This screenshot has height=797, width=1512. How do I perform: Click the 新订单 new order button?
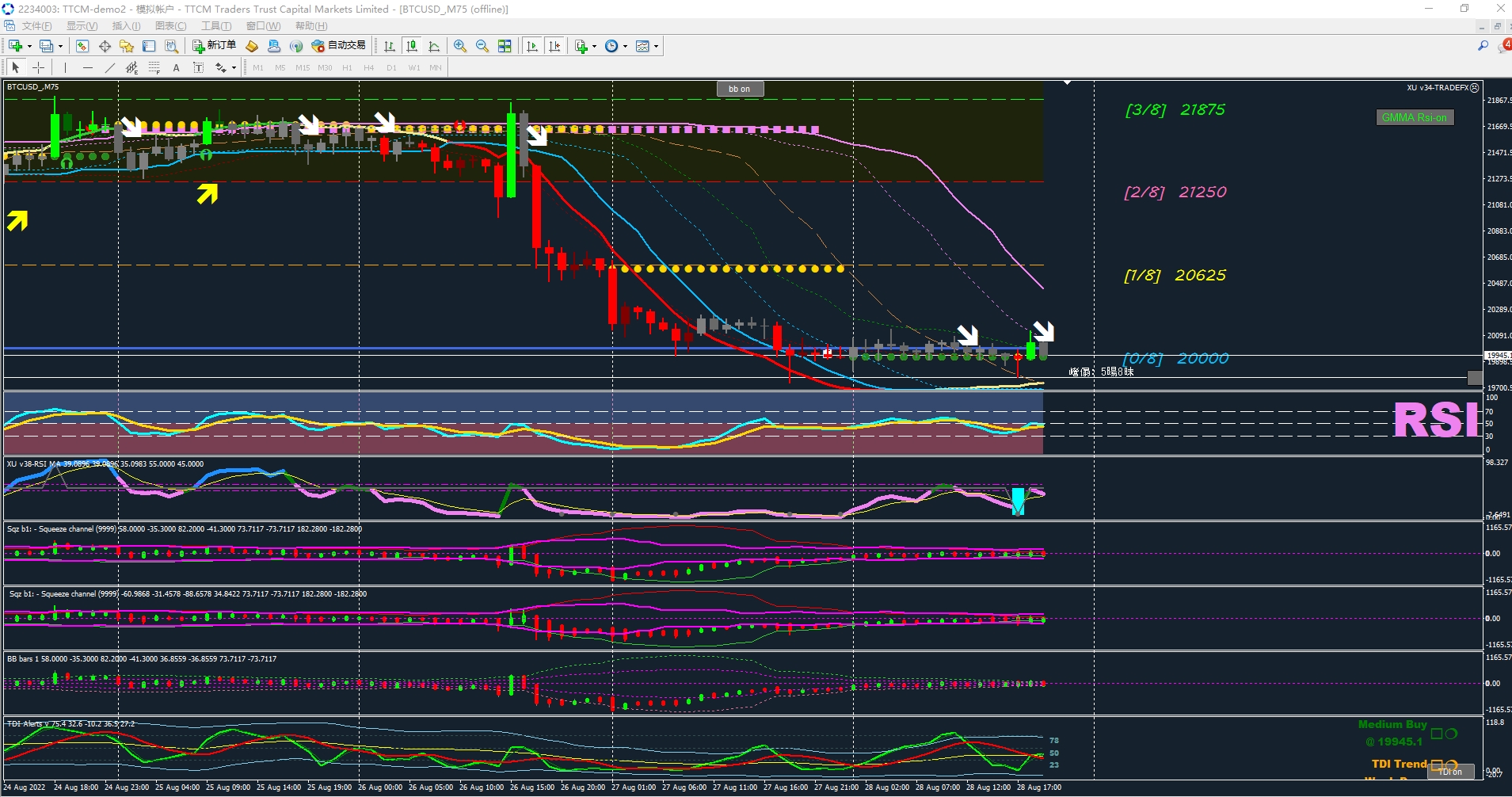pos(214,46)
